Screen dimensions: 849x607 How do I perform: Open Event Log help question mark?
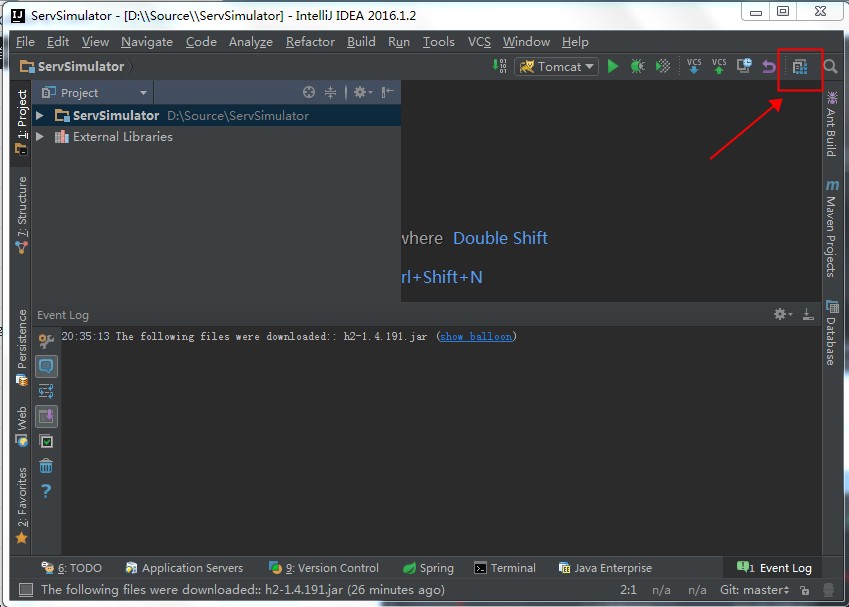tap(46, 491)
